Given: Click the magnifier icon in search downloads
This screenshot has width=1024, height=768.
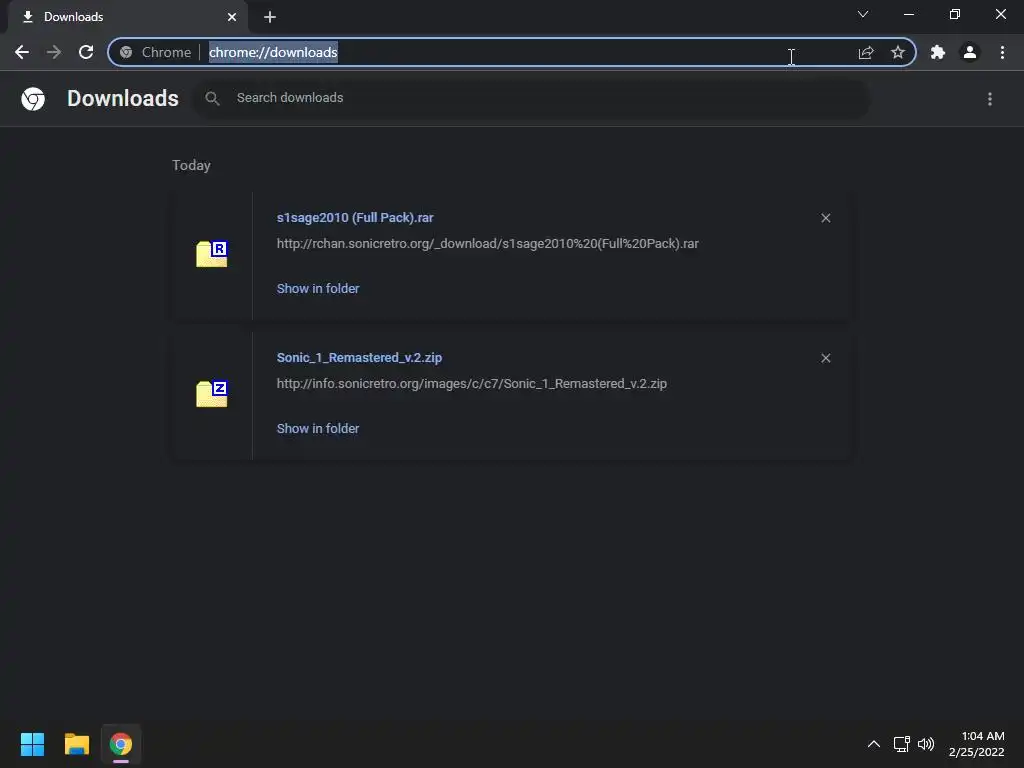Looking at the screenshot, I should tap(212, 99).
